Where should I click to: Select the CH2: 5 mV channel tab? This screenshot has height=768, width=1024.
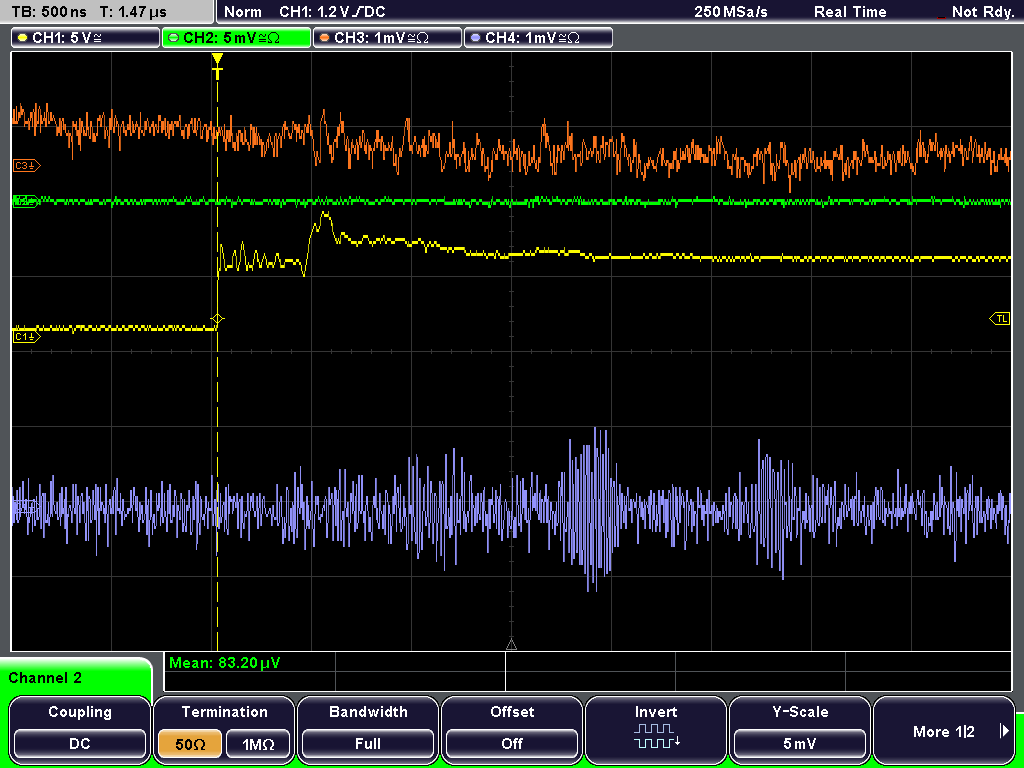[x=236, y=38]
